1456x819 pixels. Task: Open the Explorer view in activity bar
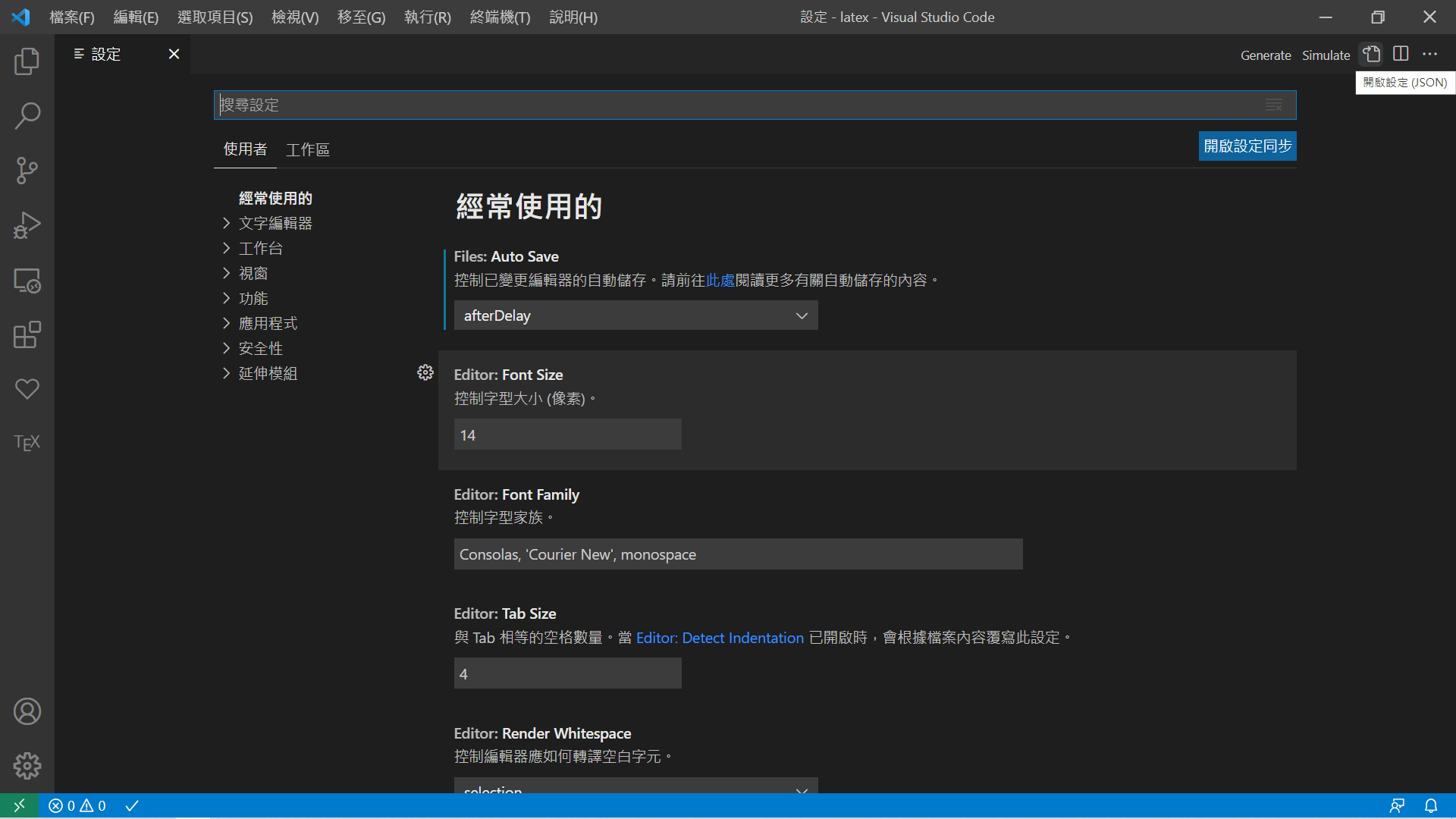27,61
